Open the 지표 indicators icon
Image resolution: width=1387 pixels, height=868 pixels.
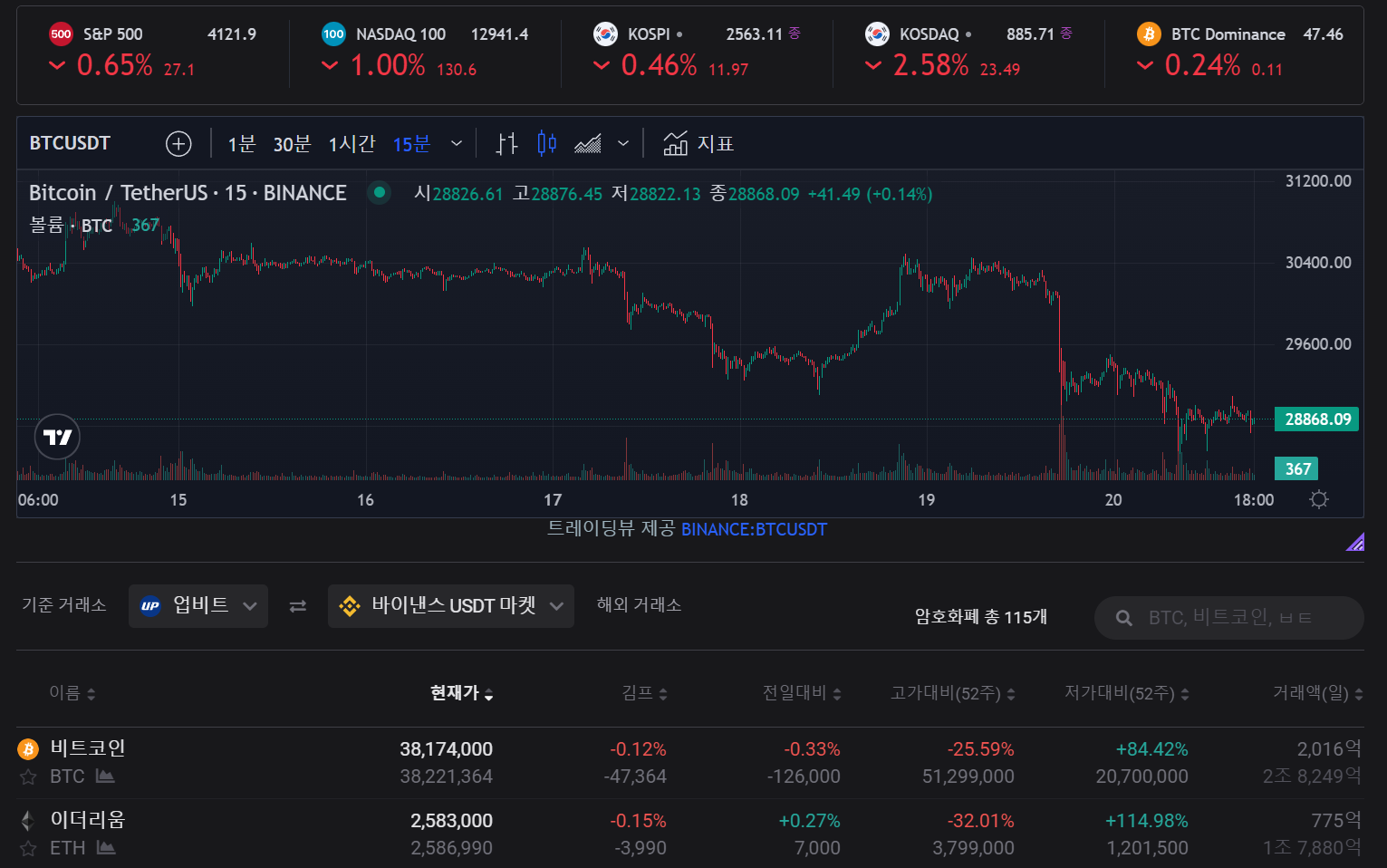(676, 143)
